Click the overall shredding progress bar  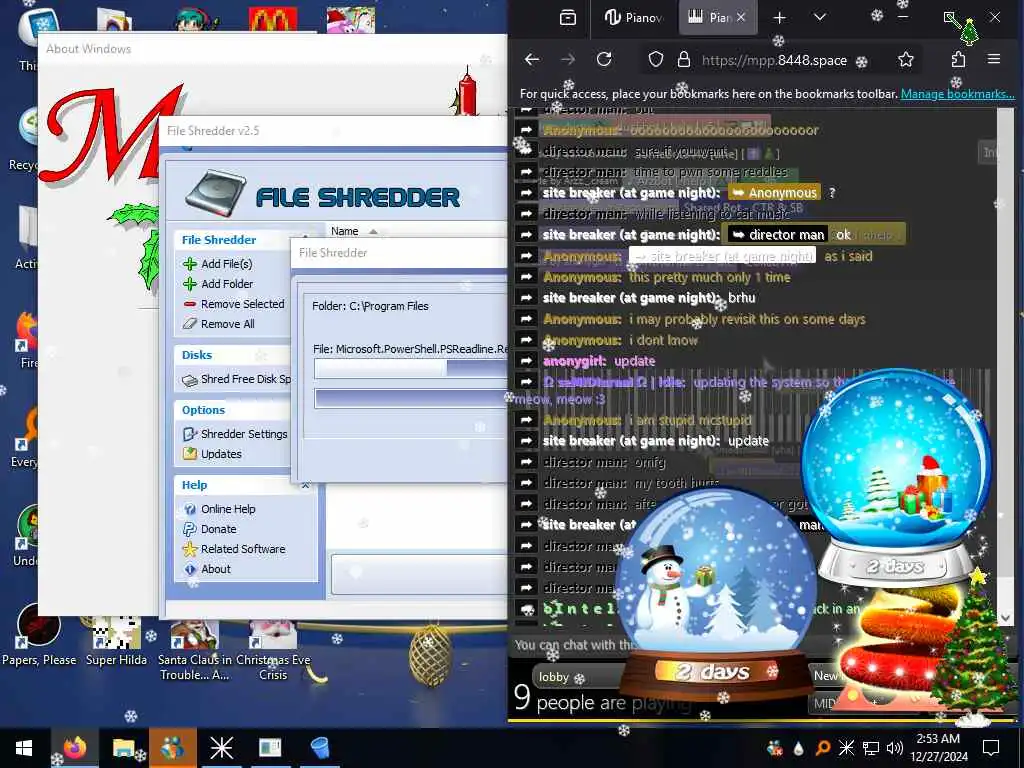coord(411,399)
